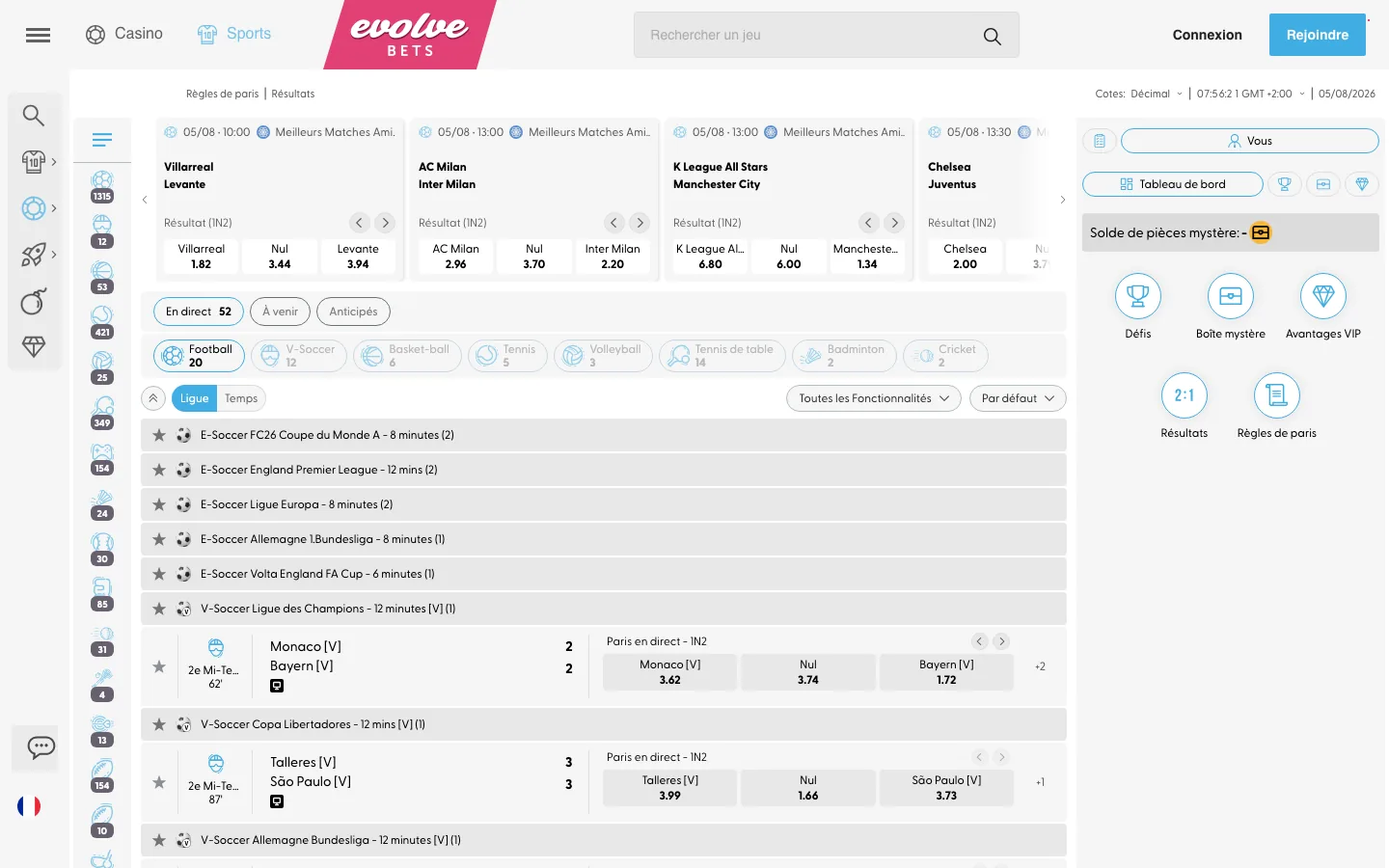Select the Anticipés tab

(x=353, y=312)
